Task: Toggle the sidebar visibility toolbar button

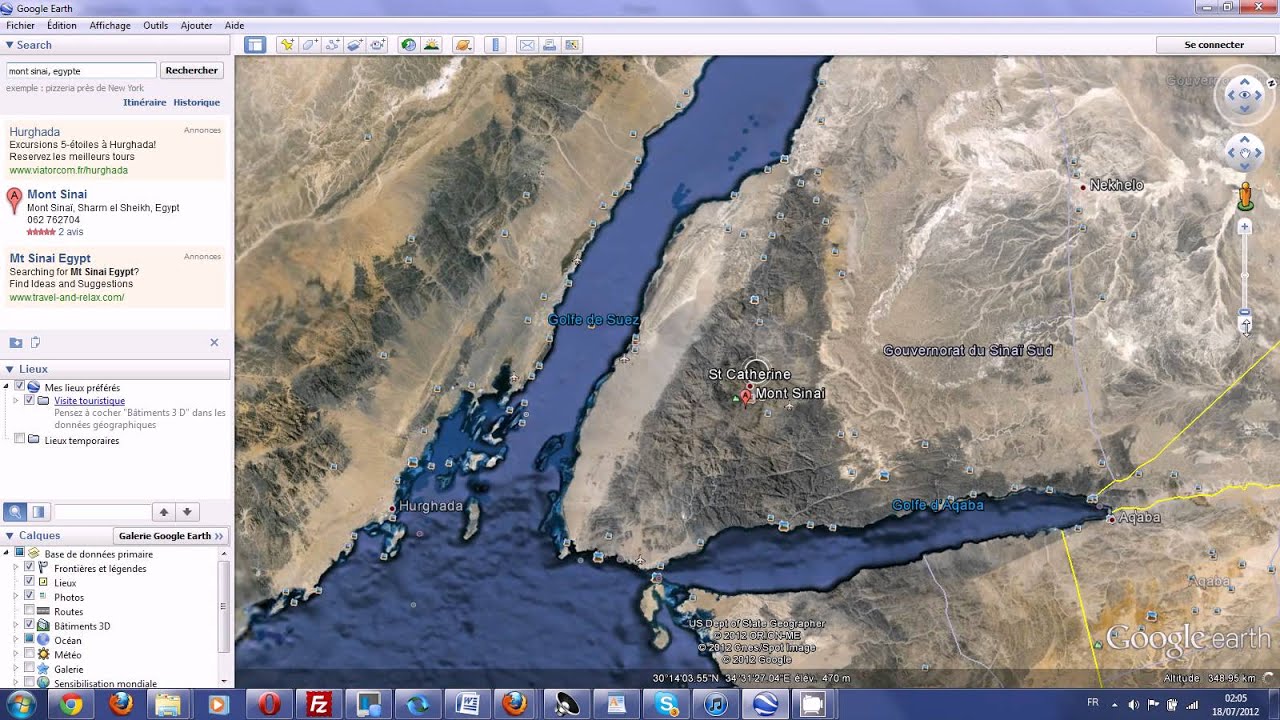Action: (255, 45)
